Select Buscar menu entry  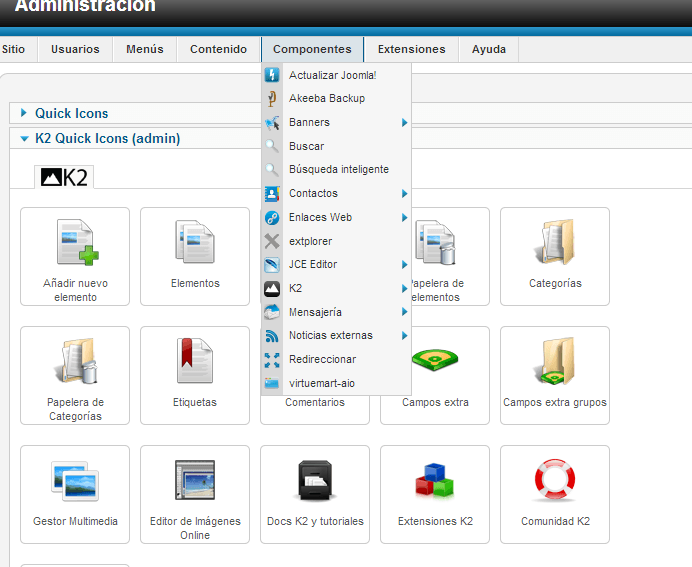(x=336, y=146)
